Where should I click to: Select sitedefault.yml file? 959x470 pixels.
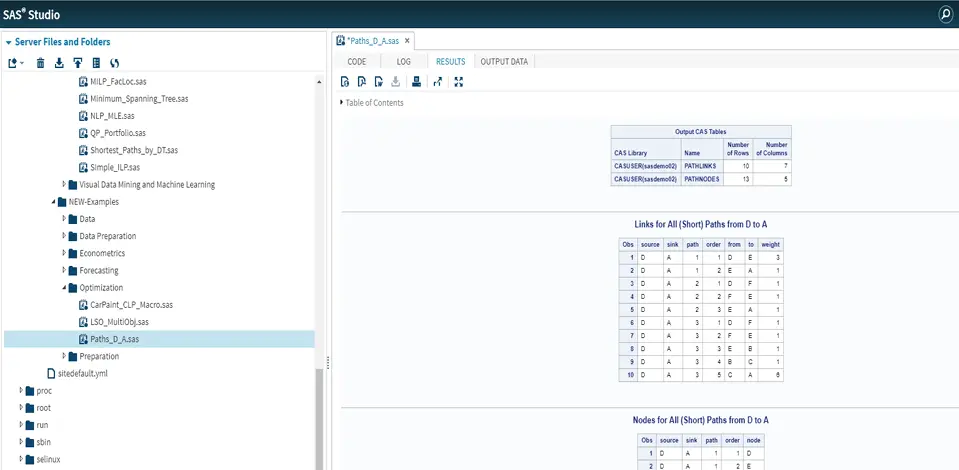(83, 373)
